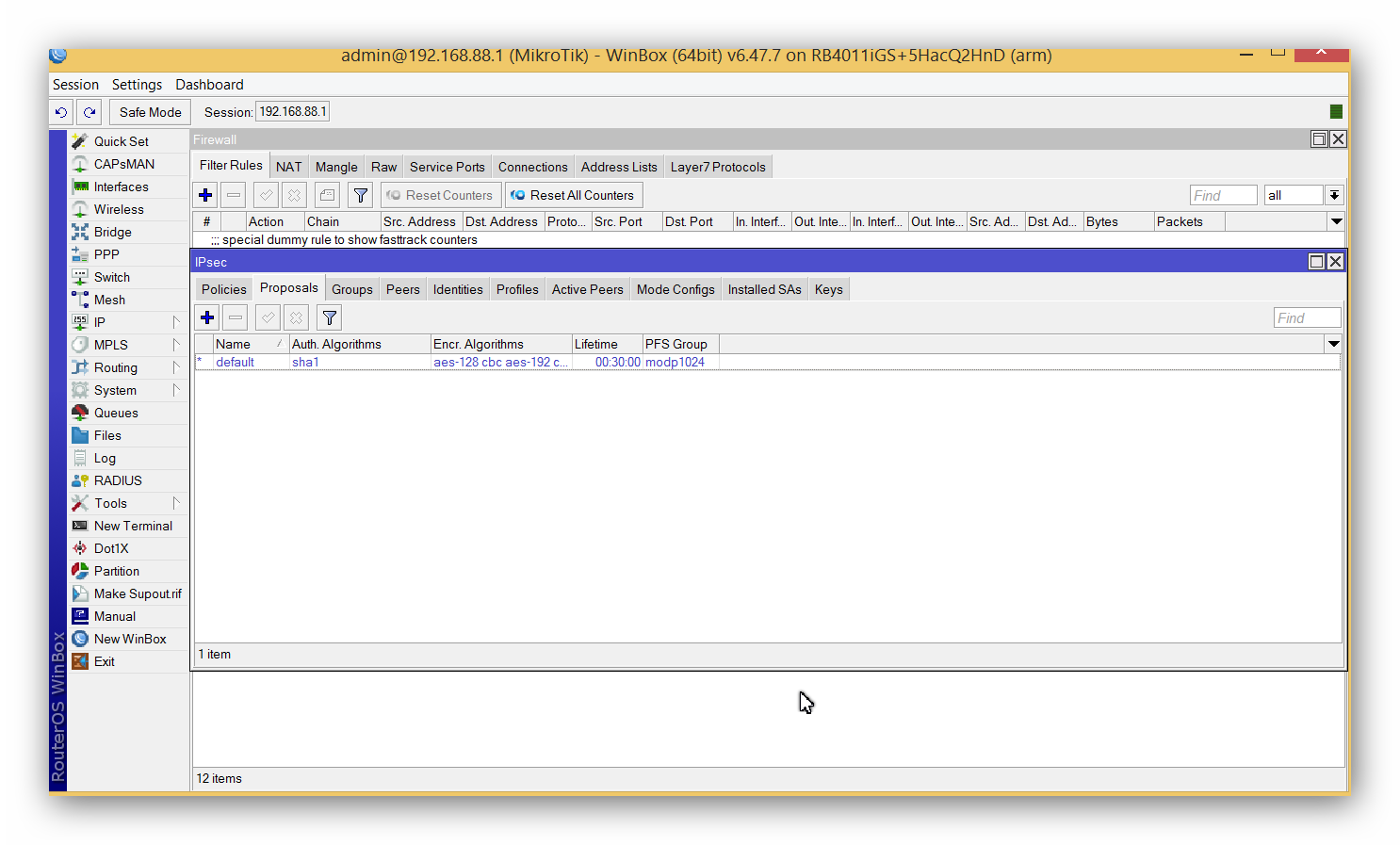Click Firewall Bytes column header
This screenshot has width=1400, height=845.
tap(1118, 221)
